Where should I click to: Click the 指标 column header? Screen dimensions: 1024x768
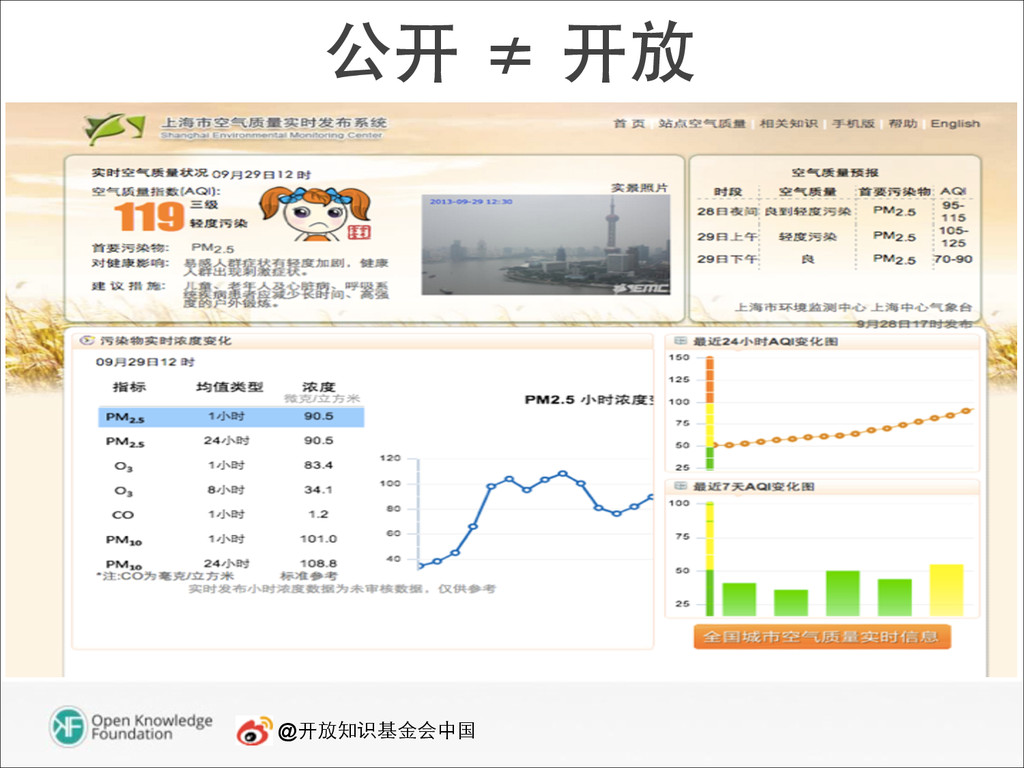[129, 387]
